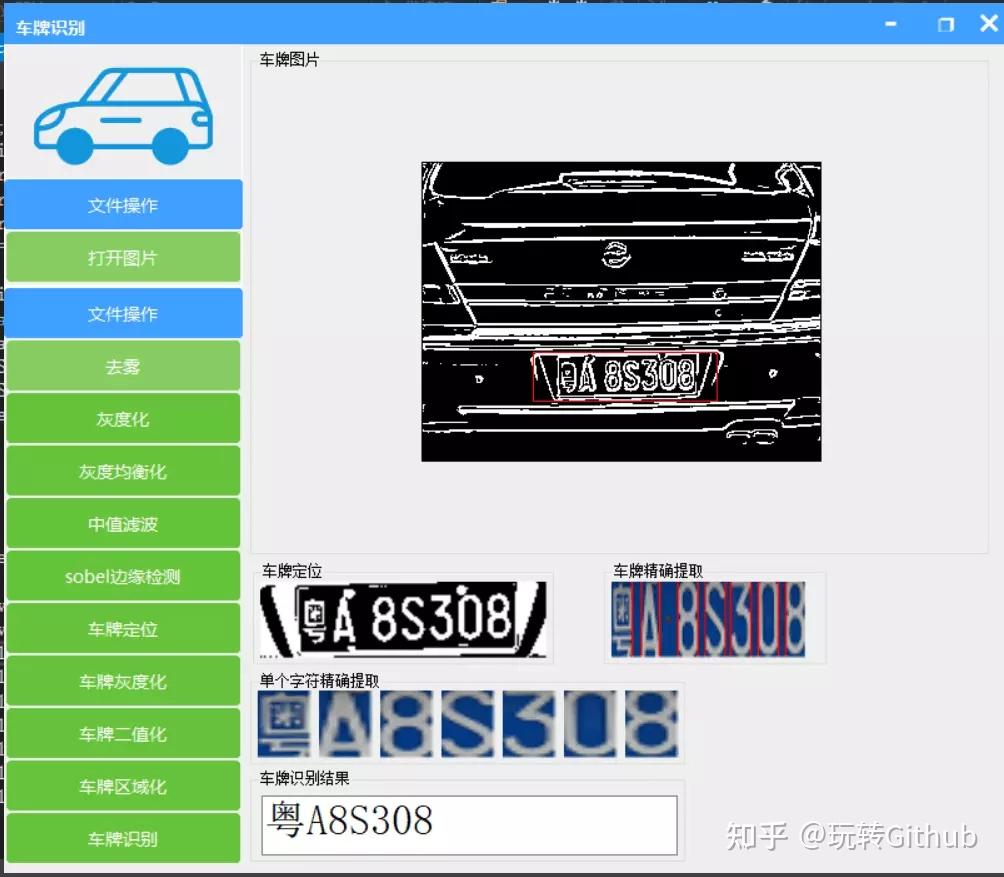This screenshot has width=1004, height=877.
Task: Click the 单个字符精确提取 label
Action: 320,680
